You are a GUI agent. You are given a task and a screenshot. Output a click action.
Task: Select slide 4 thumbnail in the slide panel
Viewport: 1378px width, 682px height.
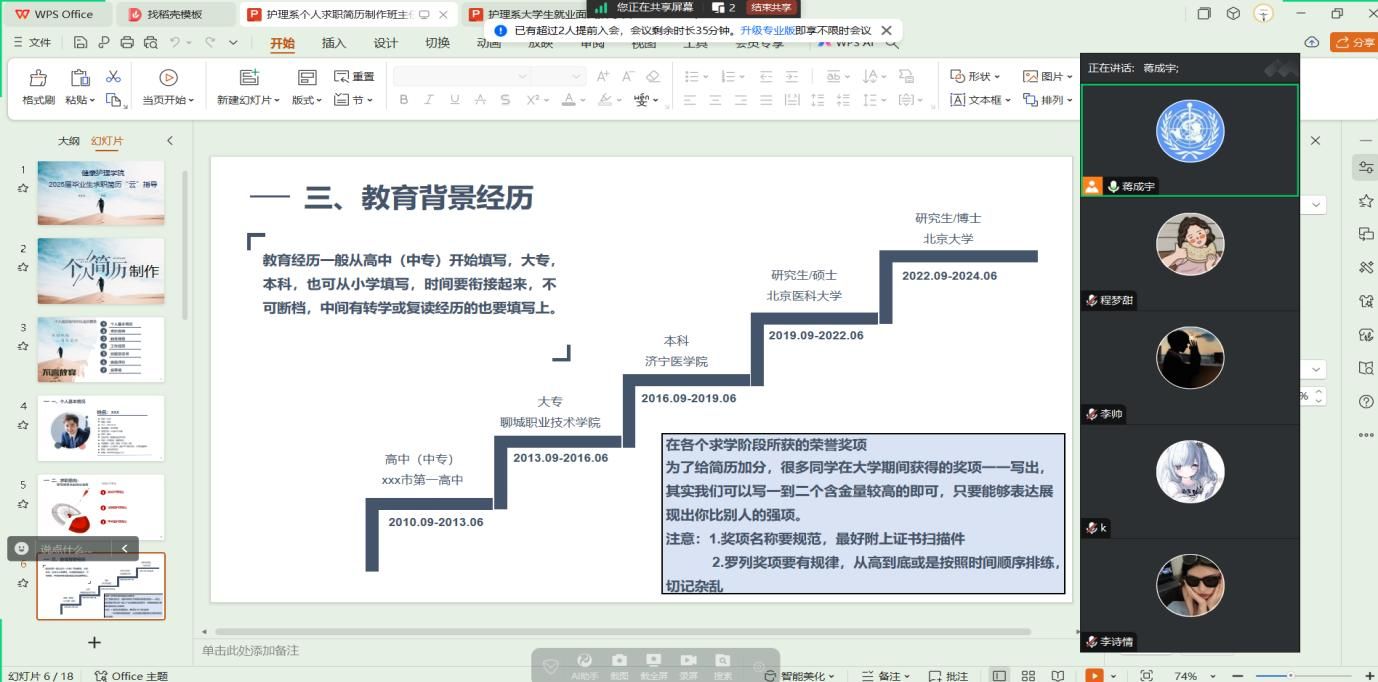click(x=101, y=428)
